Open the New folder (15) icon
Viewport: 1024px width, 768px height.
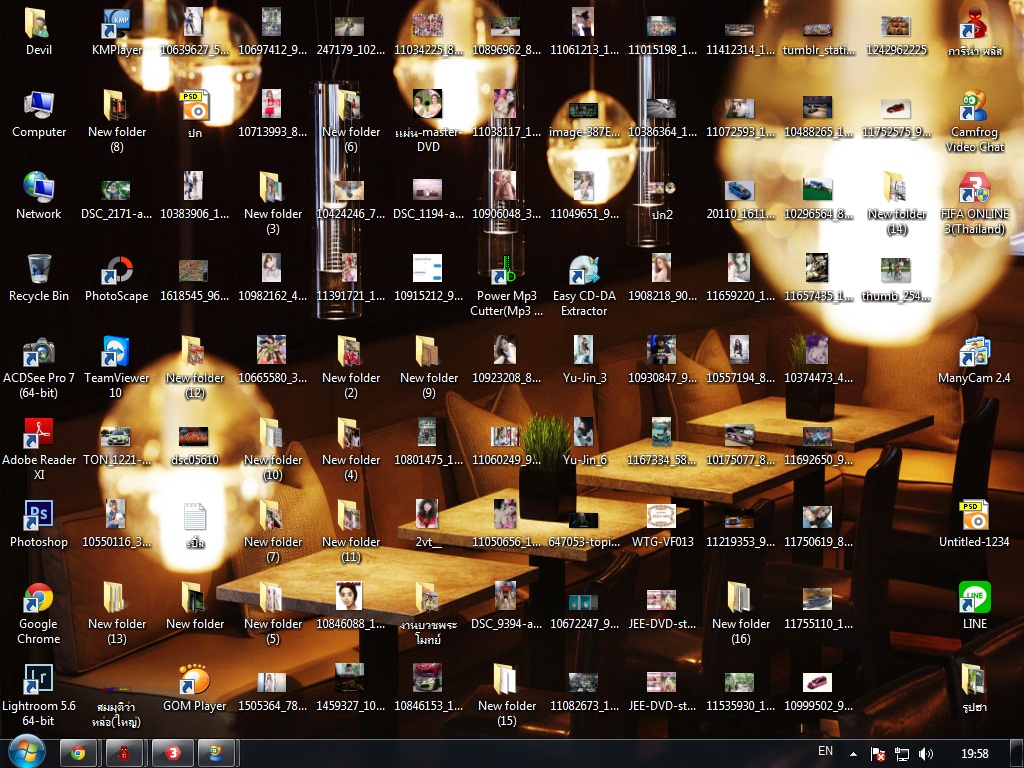click(506, 696)
